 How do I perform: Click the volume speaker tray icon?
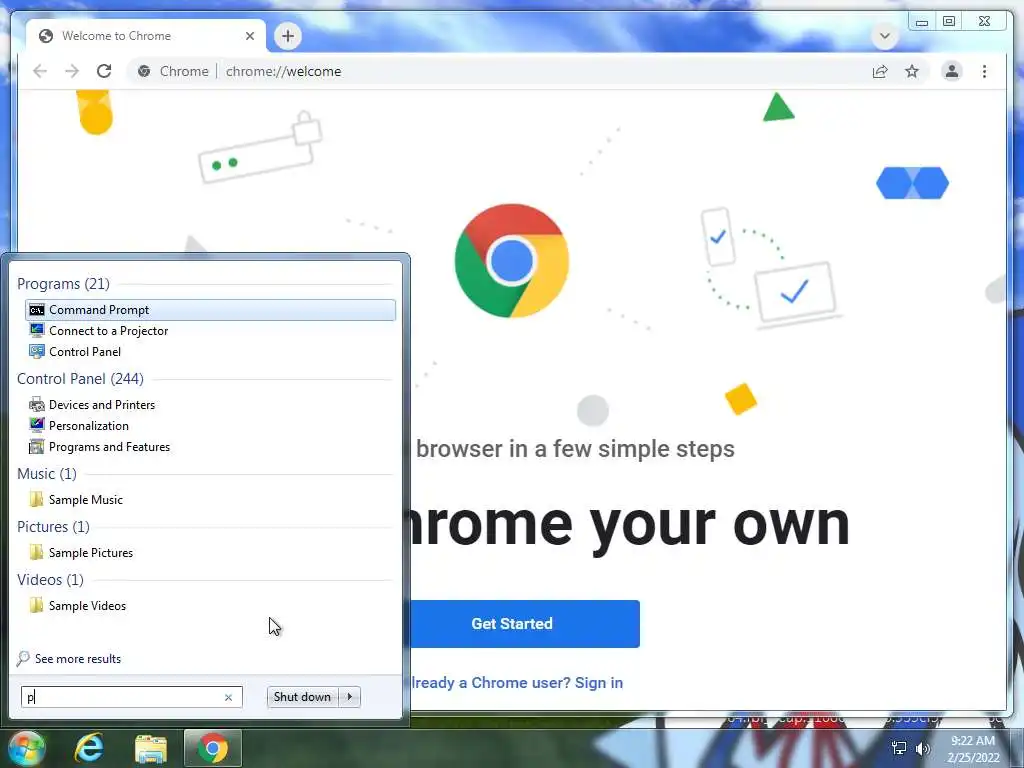coord(922,748)
